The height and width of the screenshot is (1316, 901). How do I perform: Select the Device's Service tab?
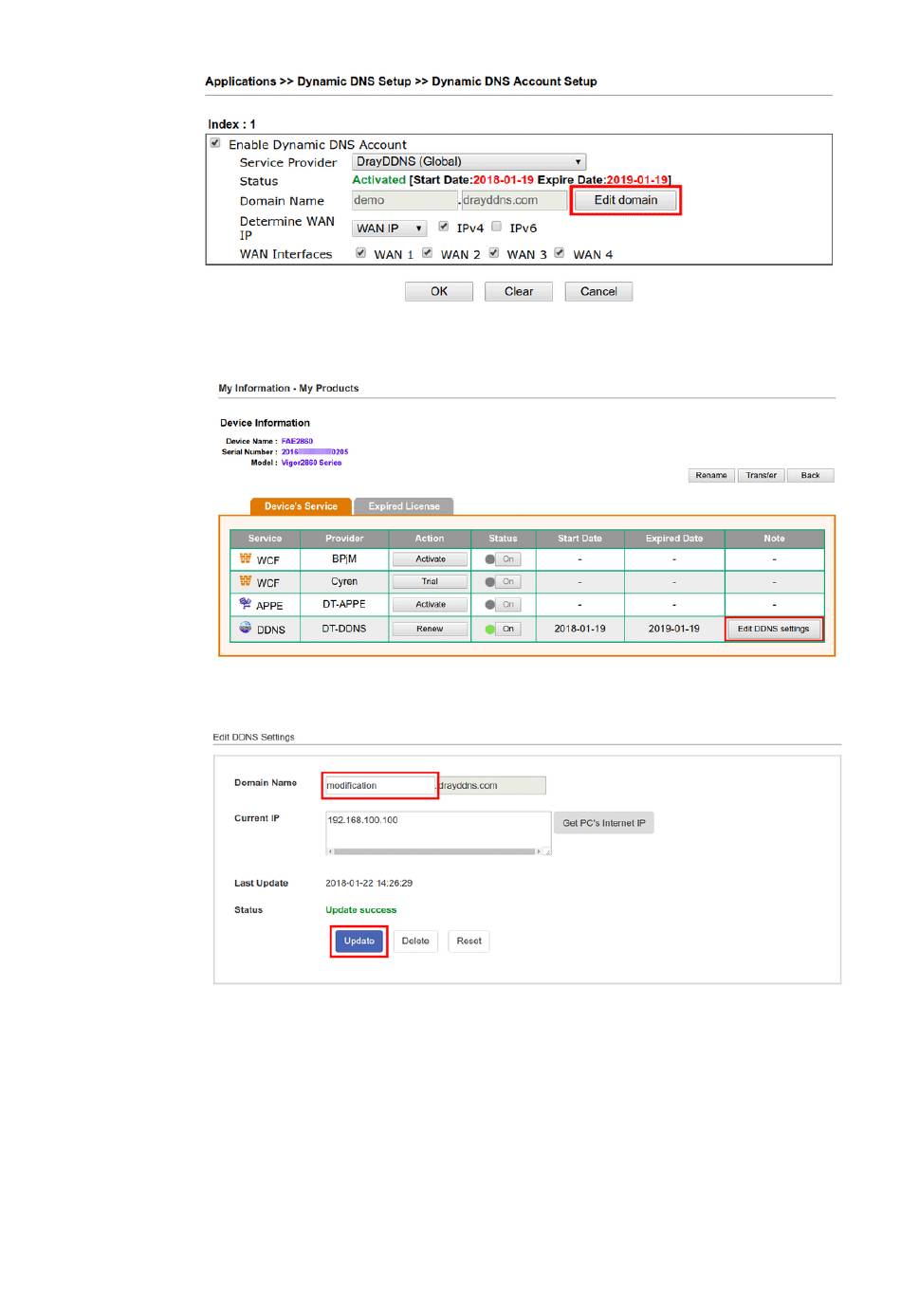[x=301, y=506]
